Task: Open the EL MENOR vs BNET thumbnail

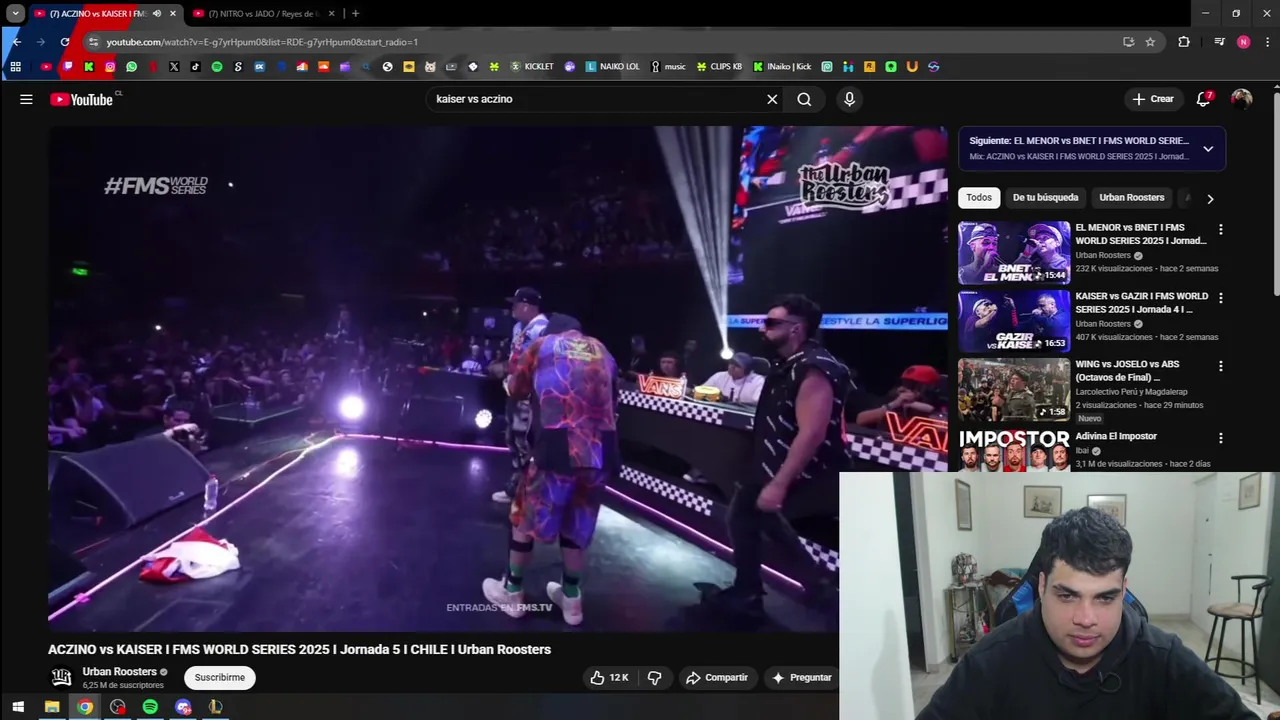Action: tap(1014, 253)
